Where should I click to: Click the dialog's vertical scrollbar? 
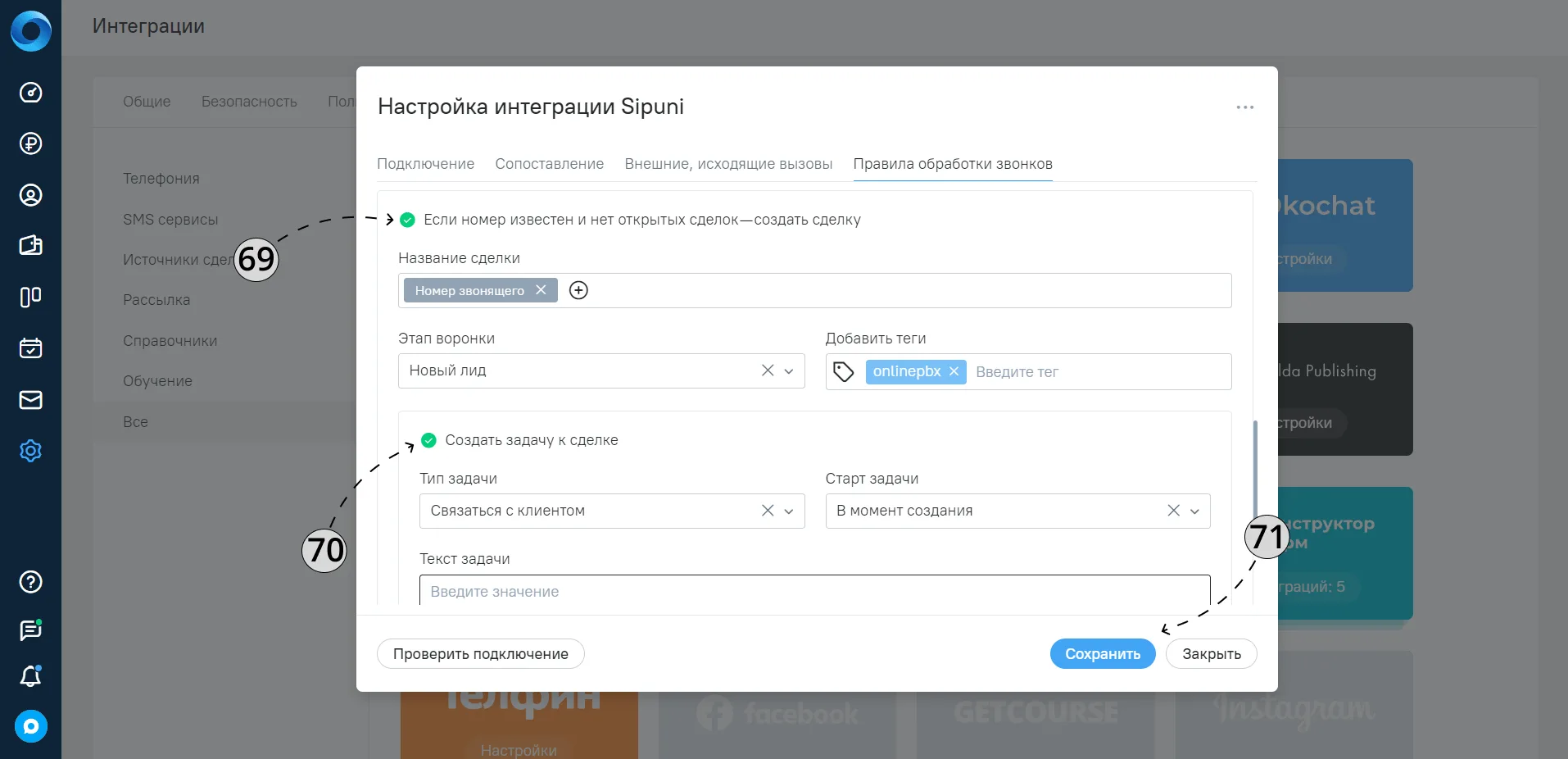pyautogui.click(x=1255, y=469)
